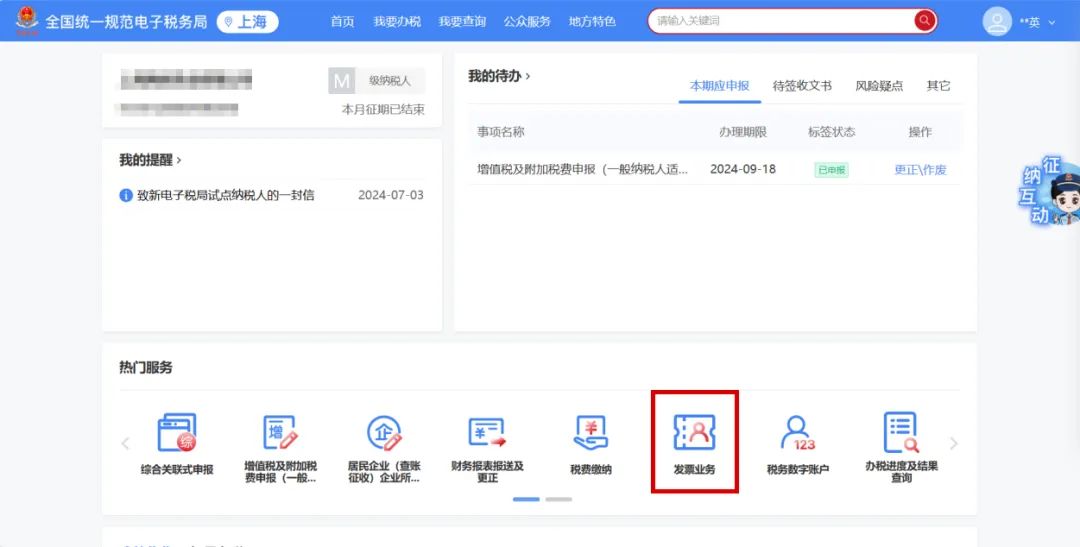Open the 上海 region selector
The width and height of the screenshot is (1080, 547).
tap(247, 22)
